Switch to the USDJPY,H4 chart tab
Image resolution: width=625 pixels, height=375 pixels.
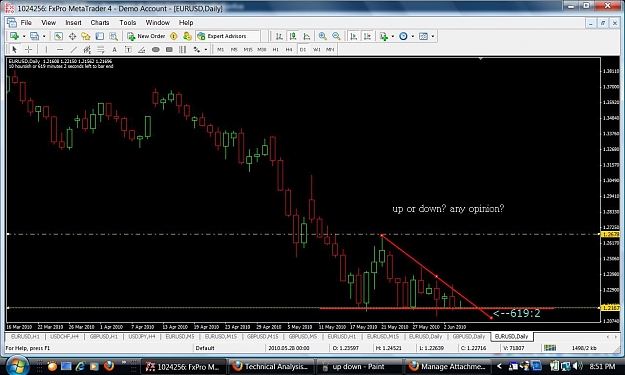[142, 337]
